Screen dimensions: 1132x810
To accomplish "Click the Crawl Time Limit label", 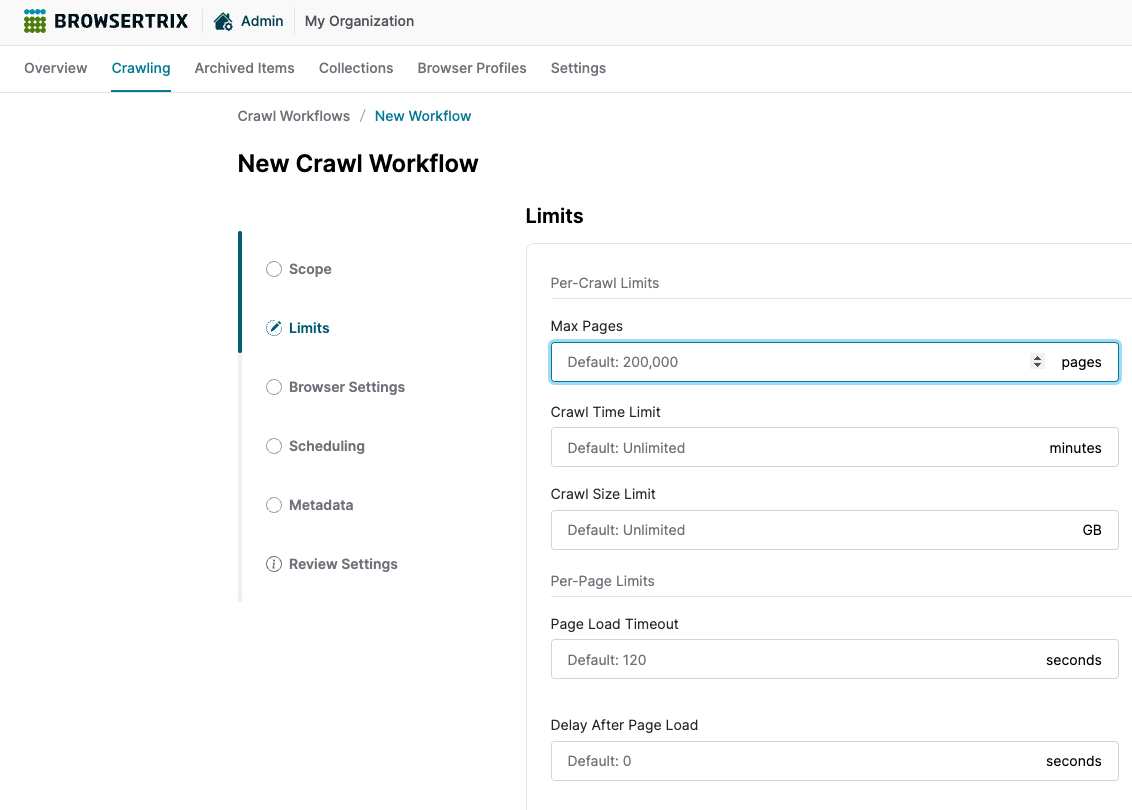I will (606, 412).
